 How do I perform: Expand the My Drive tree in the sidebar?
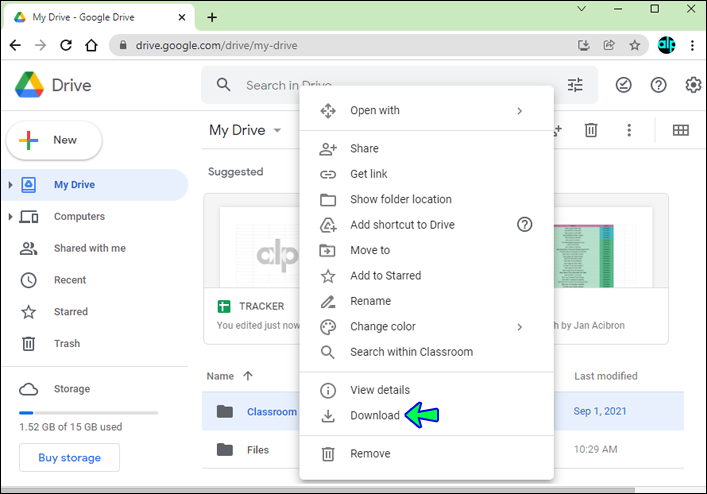point(10,185)
